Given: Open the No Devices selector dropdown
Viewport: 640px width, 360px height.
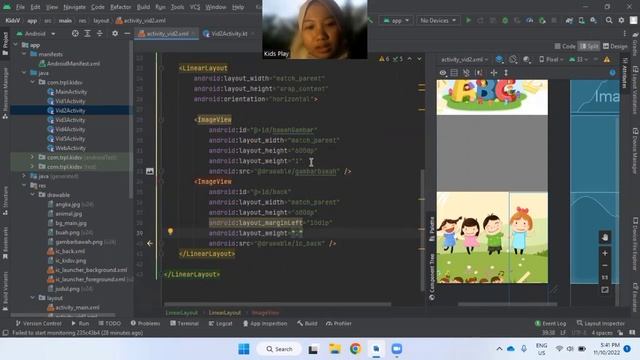Looking at the screenshot, I should tap(438, 20).
